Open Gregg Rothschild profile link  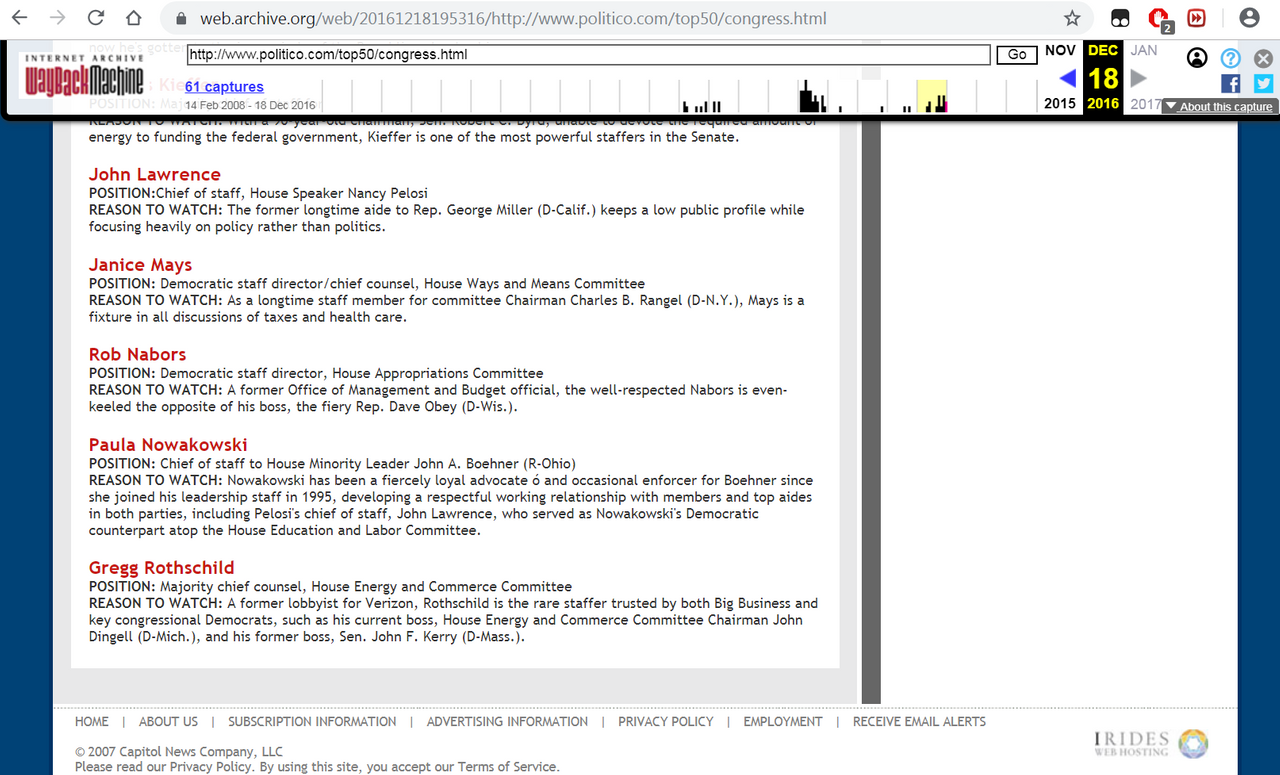click(162, 568)
